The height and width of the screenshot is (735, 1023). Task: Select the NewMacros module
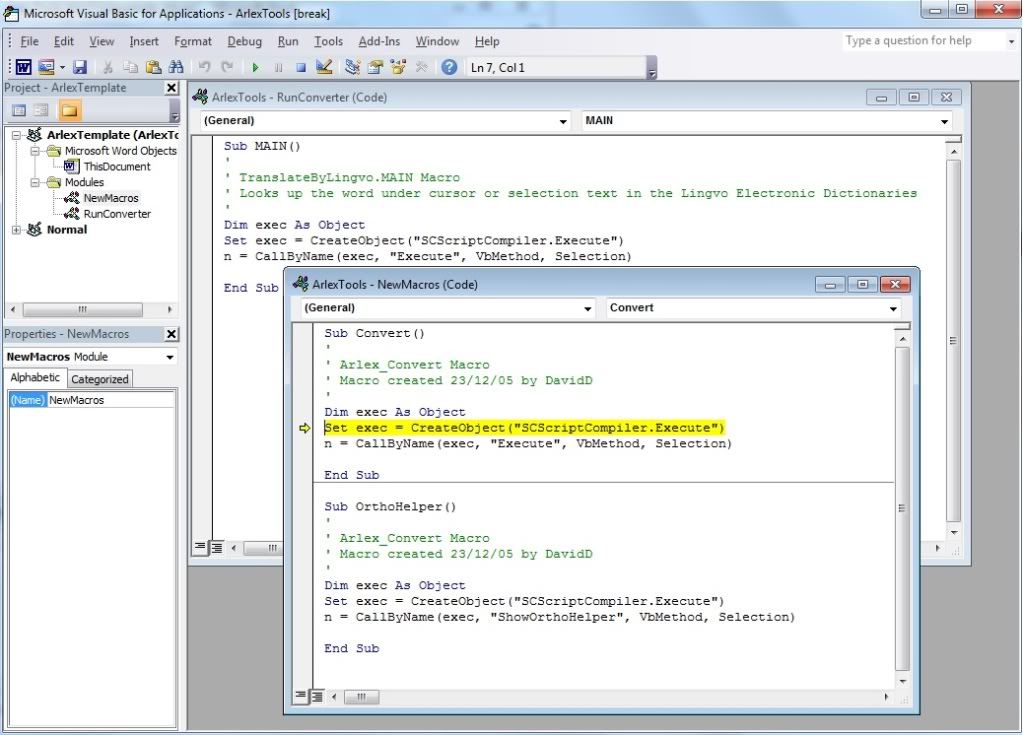[x=110, y=198]
